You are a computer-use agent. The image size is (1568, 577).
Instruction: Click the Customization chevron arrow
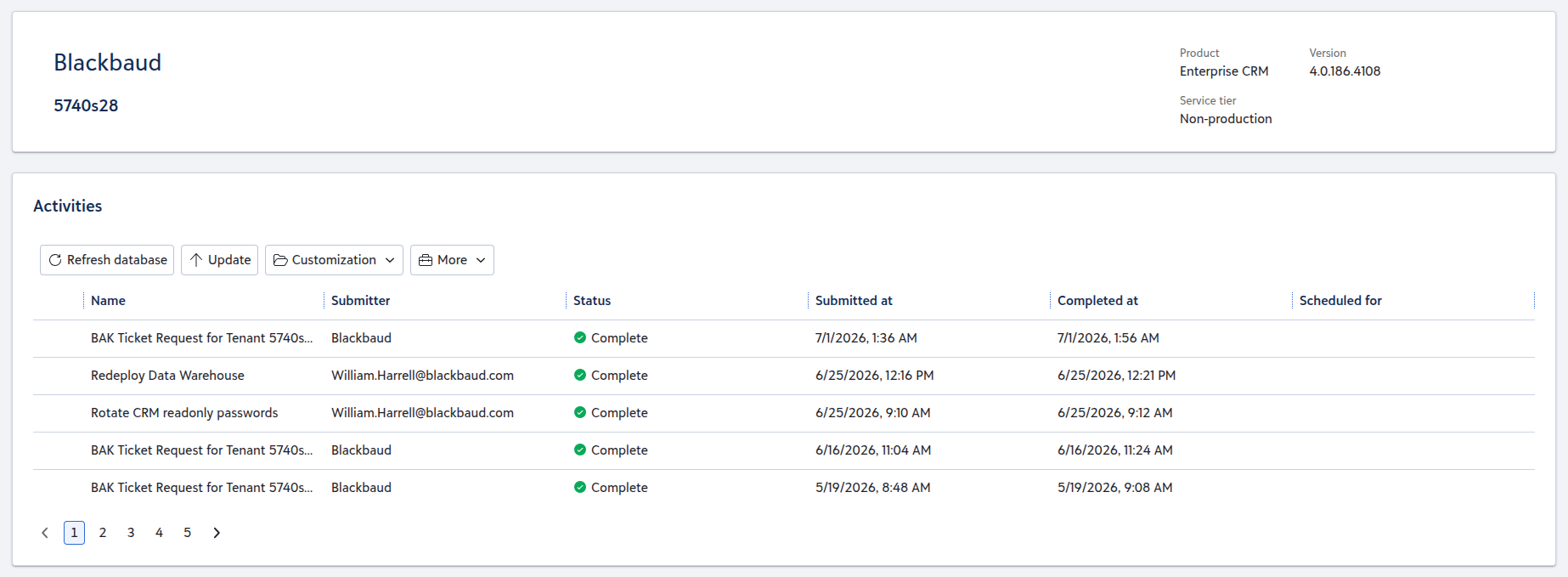pos(390,260)
